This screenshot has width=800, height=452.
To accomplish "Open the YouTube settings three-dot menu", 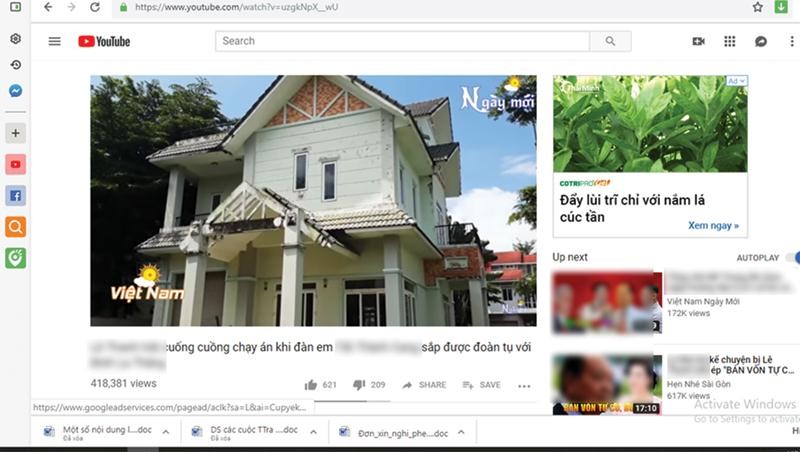I will [x=792, y=41].
